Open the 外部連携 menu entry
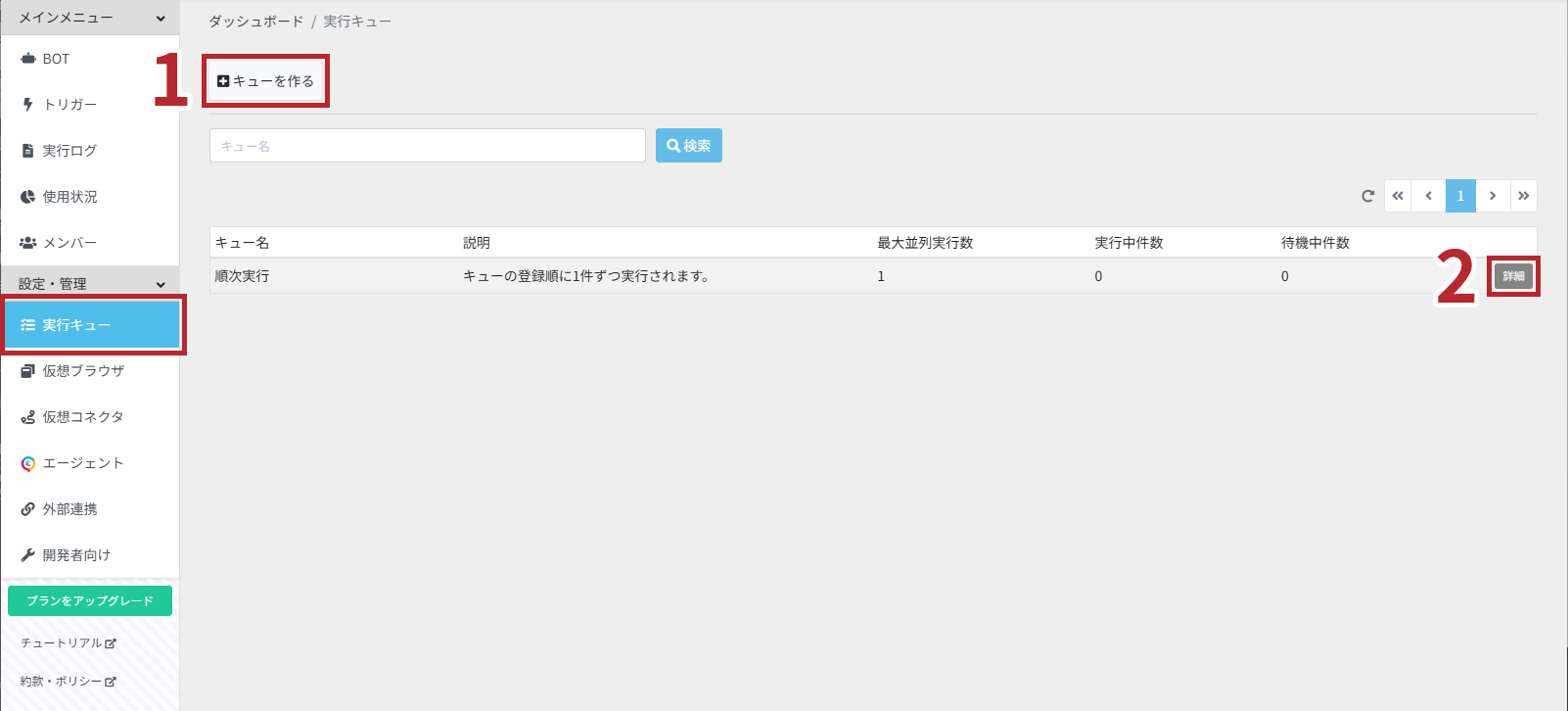Image resolution: width=1568 pixels, height=711 pixels. pyautogui.click(x=69, y=509)
